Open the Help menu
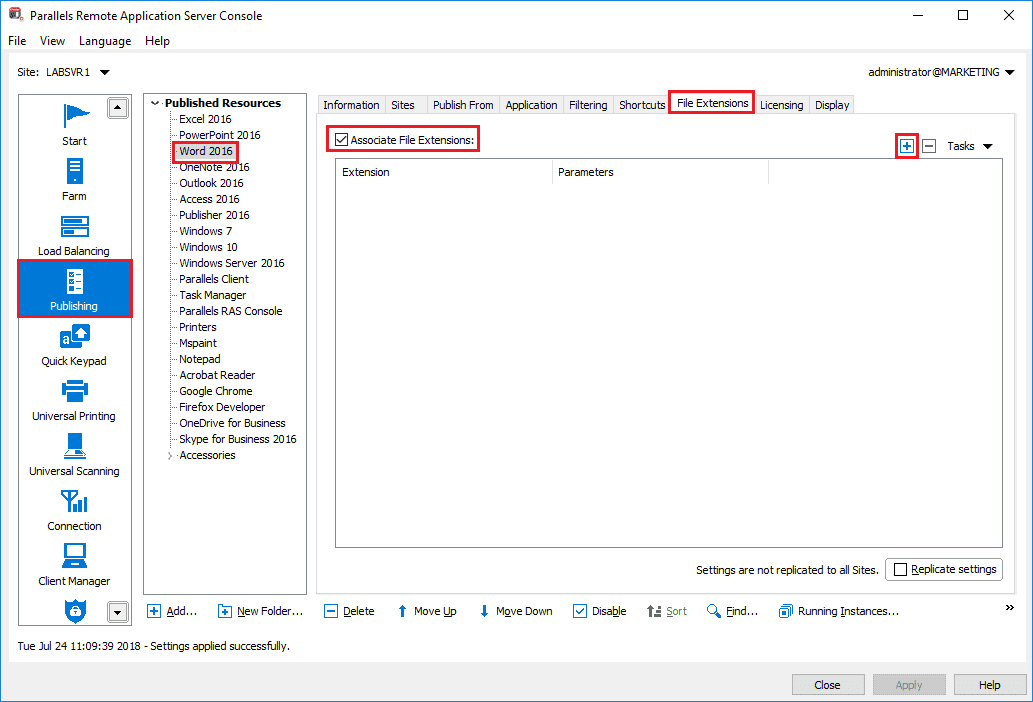The height and width of the screenshot is (702, 1033). pyautogui.click(x=157, y=41)
